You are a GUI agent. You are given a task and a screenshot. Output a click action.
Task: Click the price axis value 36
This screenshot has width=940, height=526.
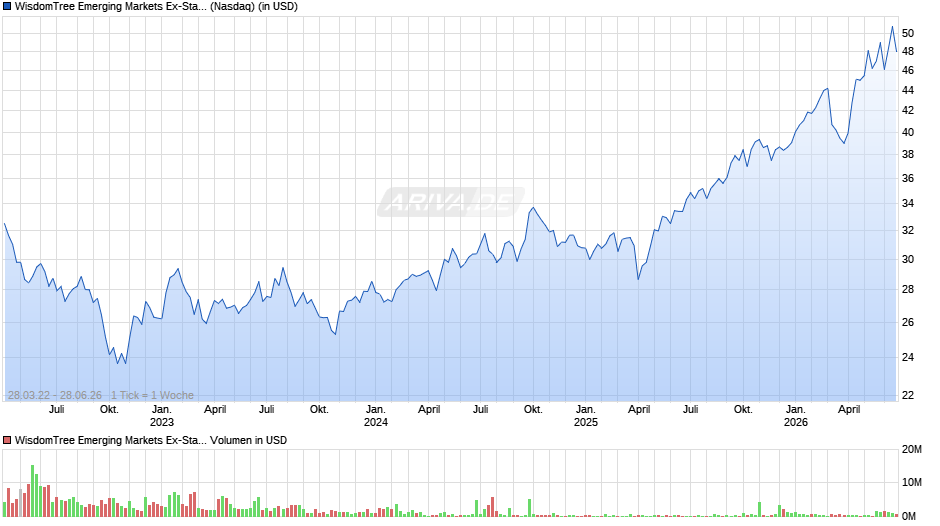pyautogui.click(x=908, y=179)
